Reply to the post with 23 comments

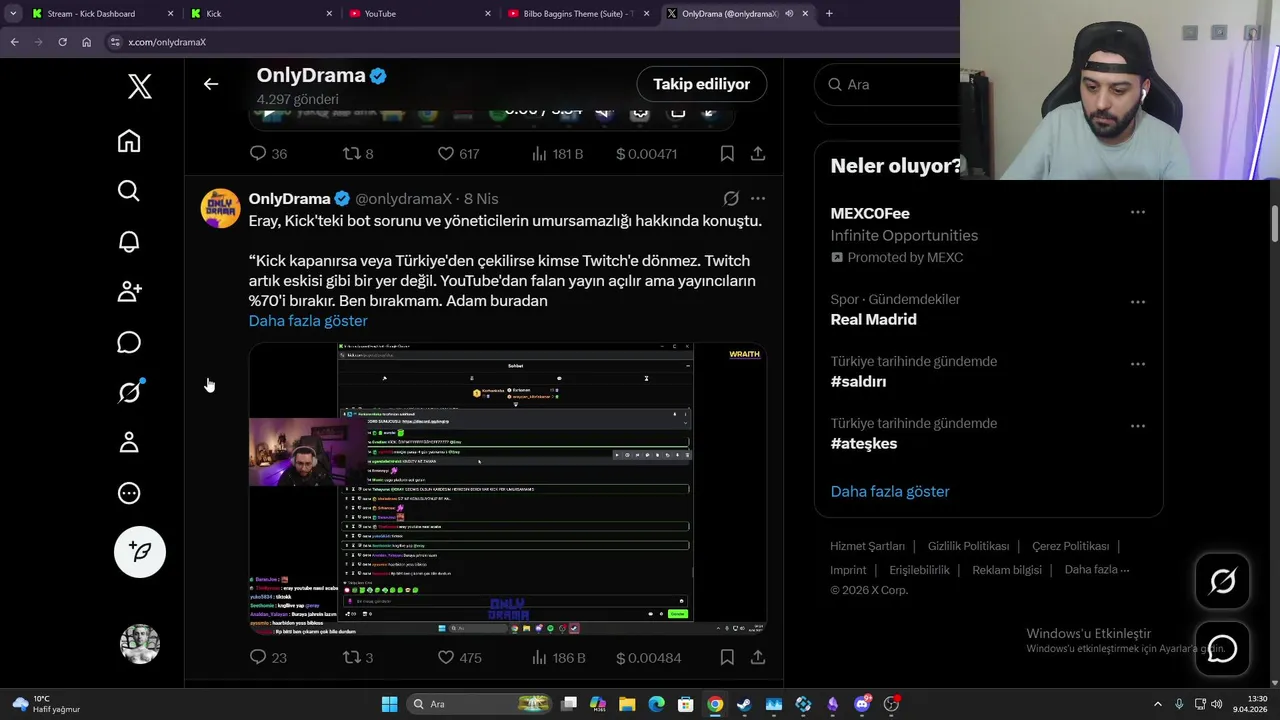click(267, 658)
